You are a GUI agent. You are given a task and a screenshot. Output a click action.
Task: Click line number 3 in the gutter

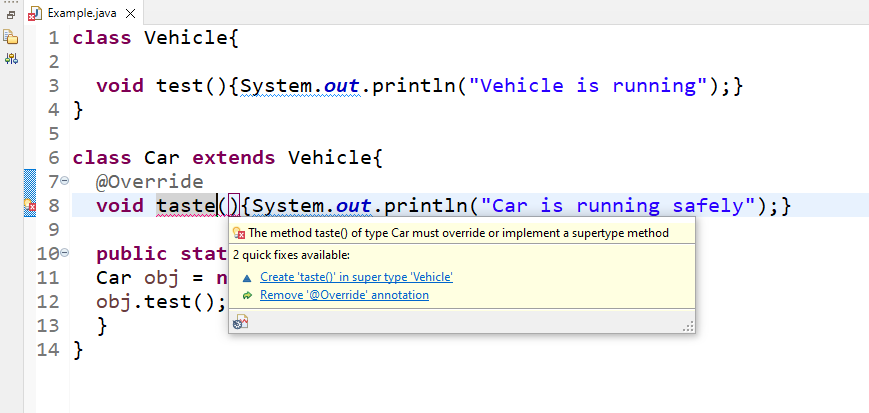pos(53,86)
